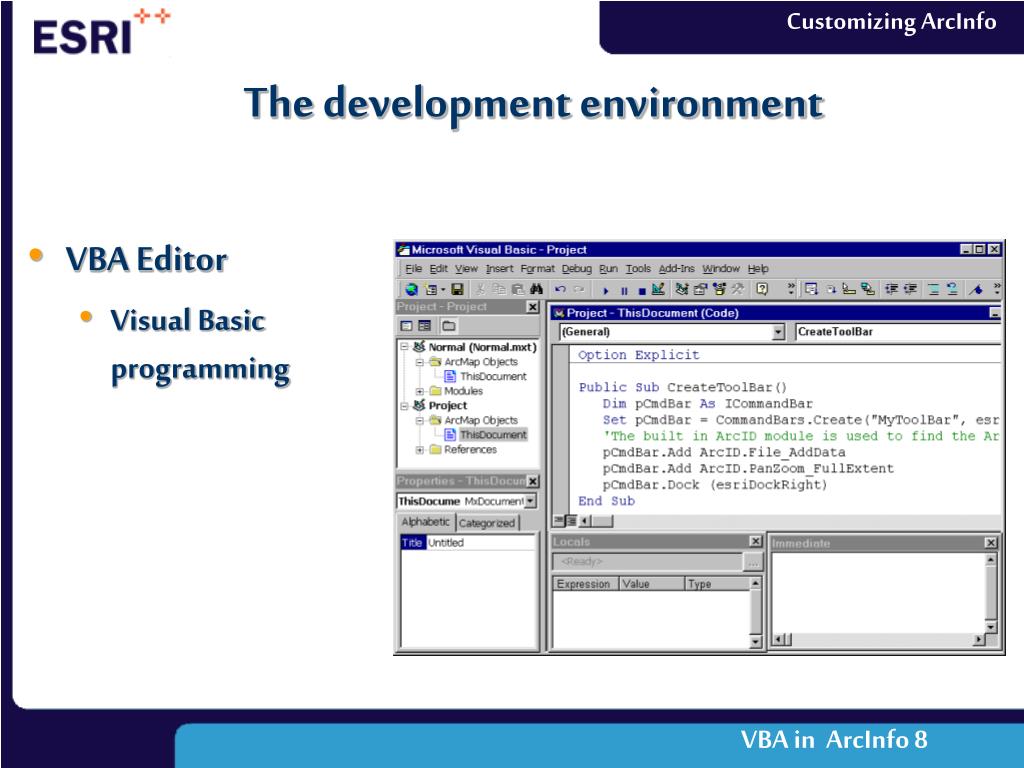Open the Edit menu

tap(438, 268)
